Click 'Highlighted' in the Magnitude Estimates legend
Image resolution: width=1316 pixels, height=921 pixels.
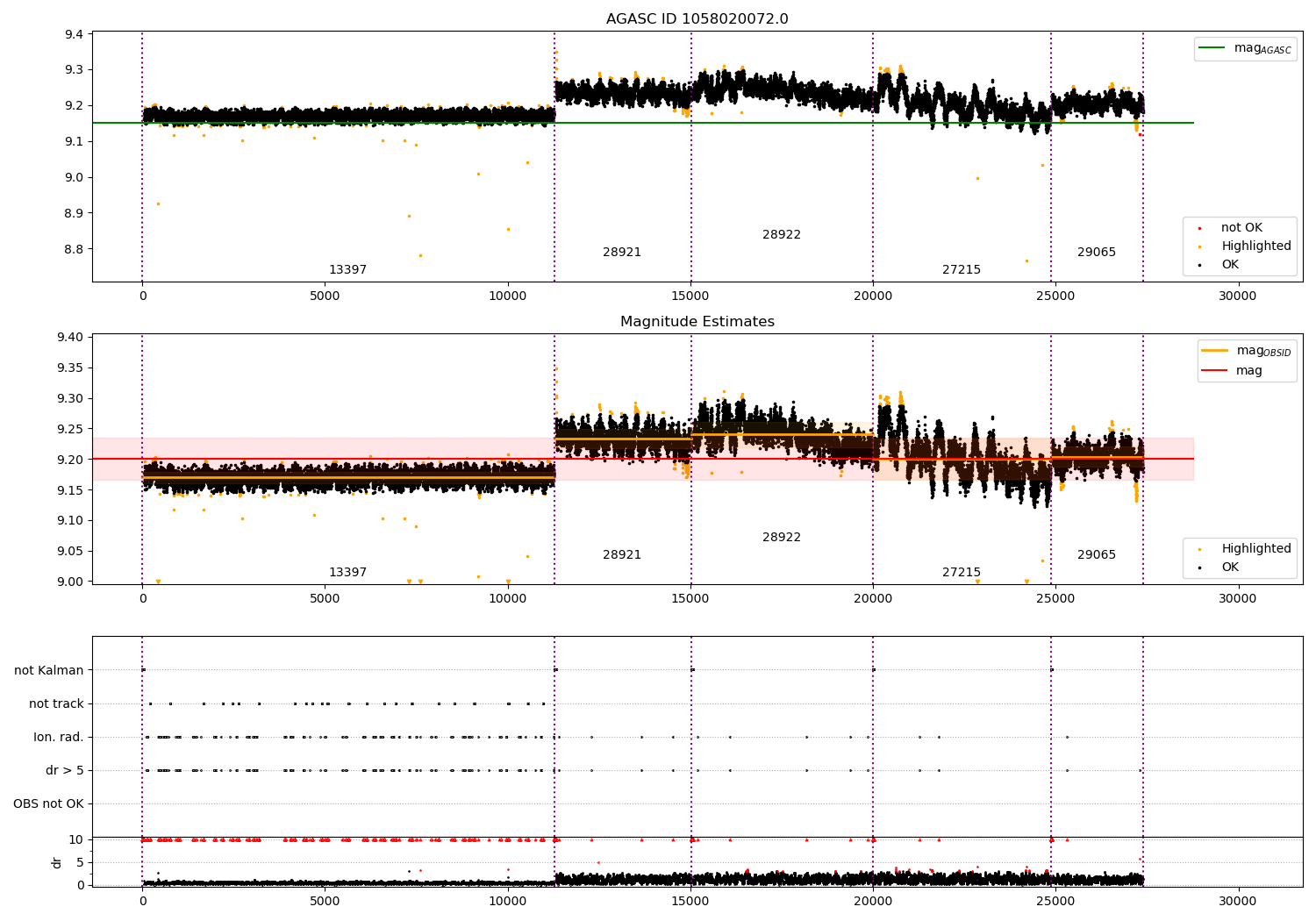point(1256,549)
